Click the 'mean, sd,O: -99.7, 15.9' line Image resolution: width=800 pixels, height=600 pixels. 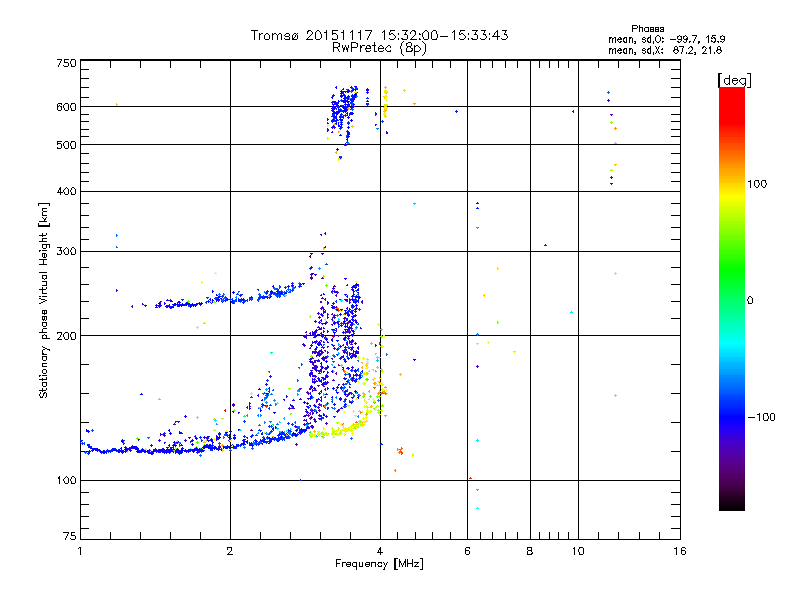(x=666, y=39)
